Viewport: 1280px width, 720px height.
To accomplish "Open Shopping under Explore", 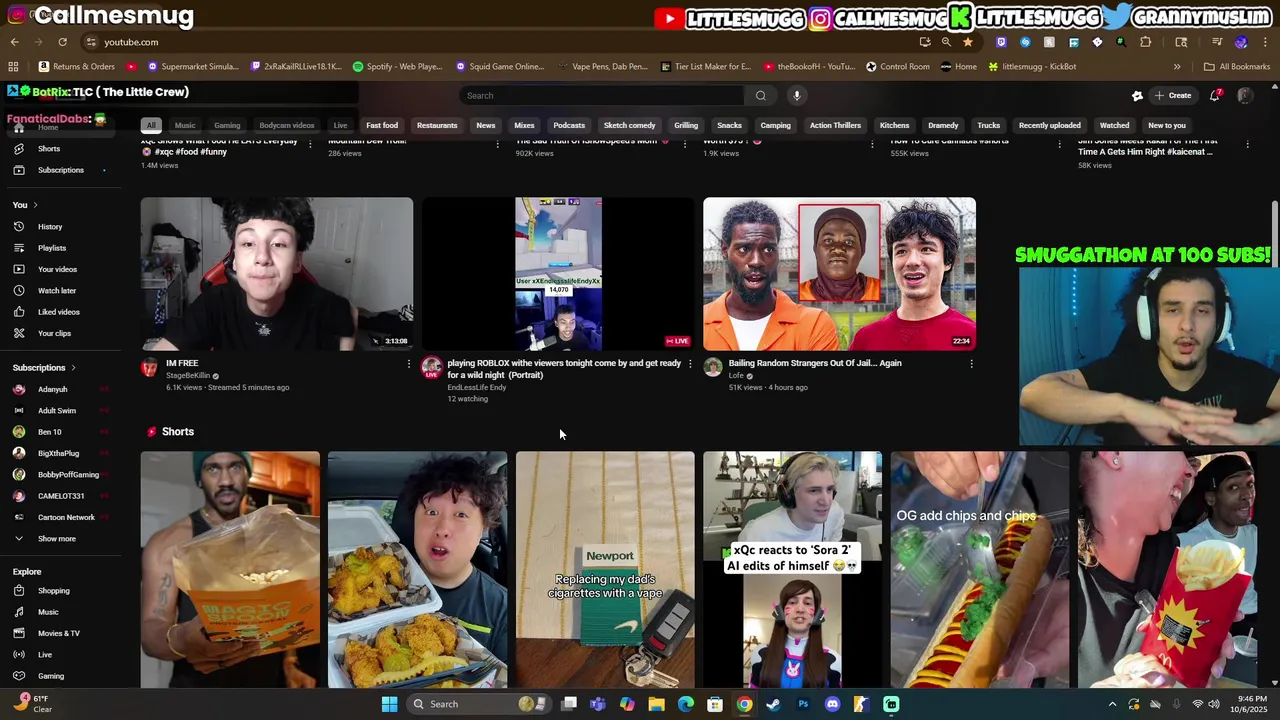I will (x=53, y=591).
